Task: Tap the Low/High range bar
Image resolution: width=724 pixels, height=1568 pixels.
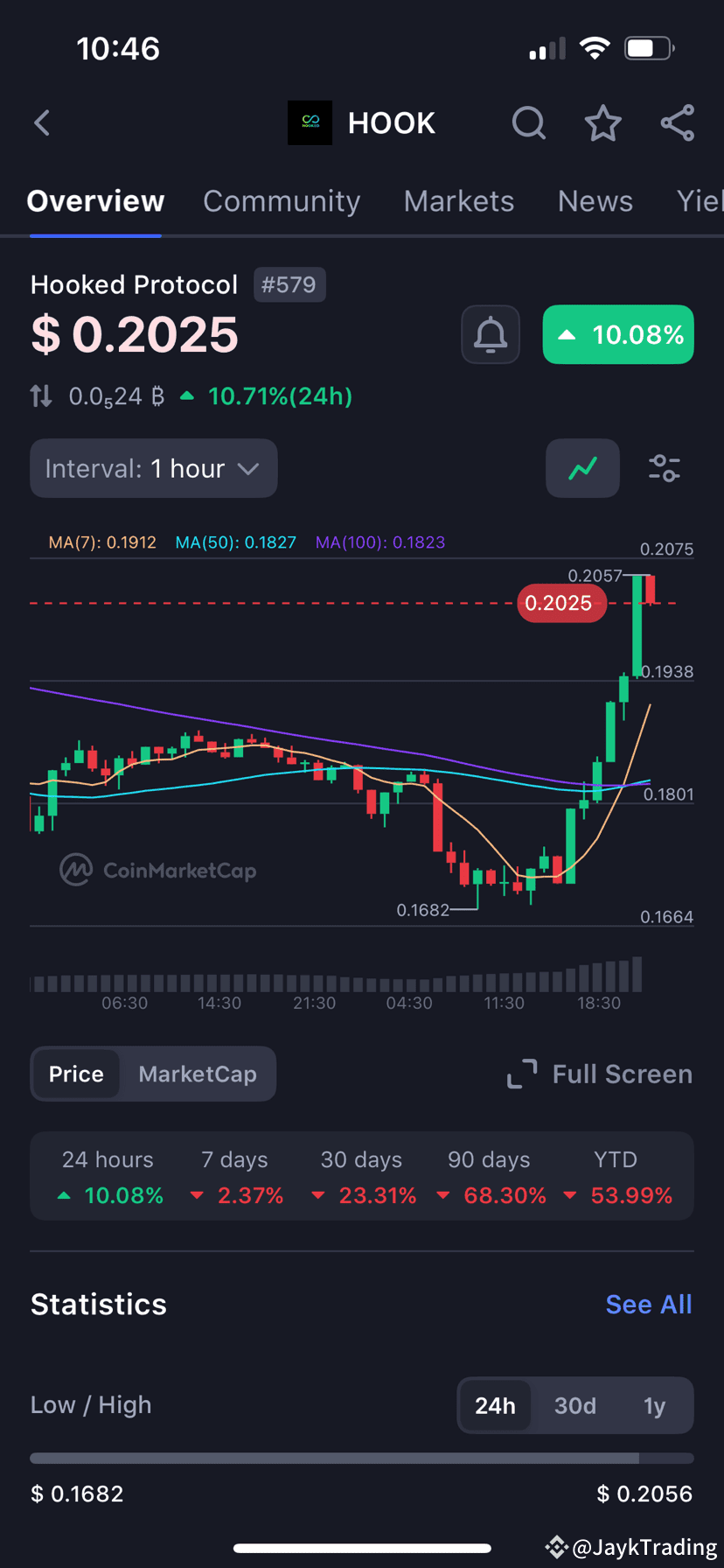Action: (361, 1457)
